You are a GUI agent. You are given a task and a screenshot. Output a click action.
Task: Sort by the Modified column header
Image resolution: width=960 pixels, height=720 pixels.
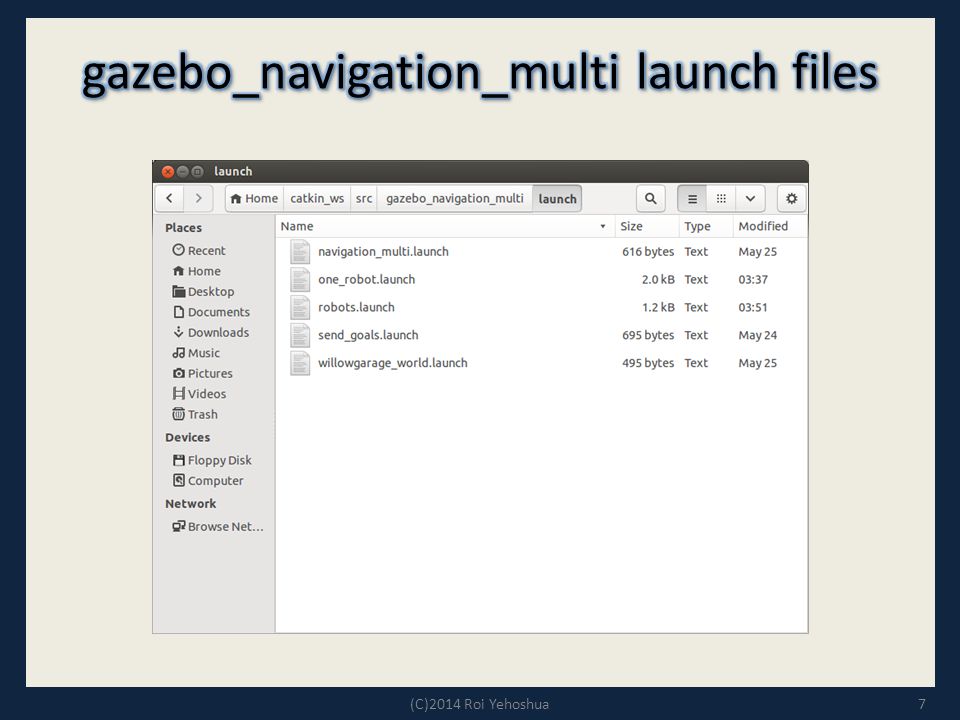coord(770,226)
